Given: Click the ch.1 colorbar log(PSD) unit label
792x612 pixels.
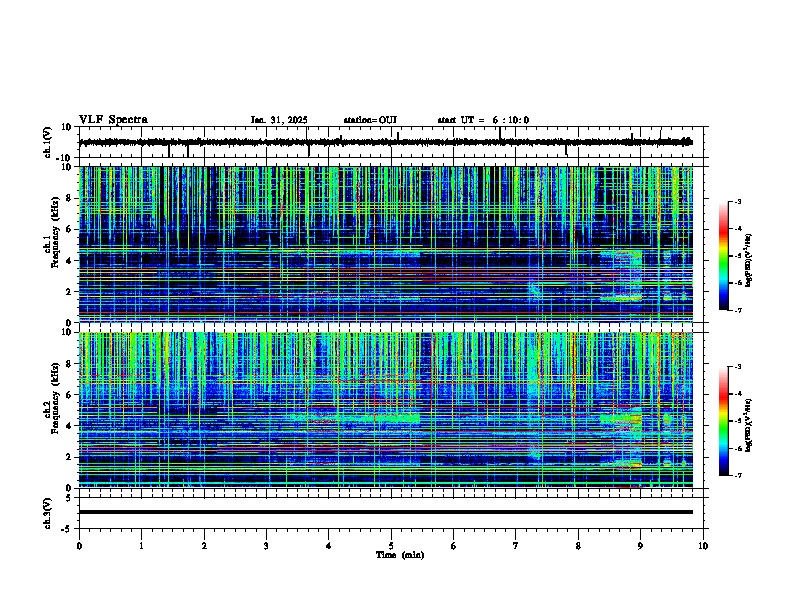Looking at the screenshot, I should 749,261.
